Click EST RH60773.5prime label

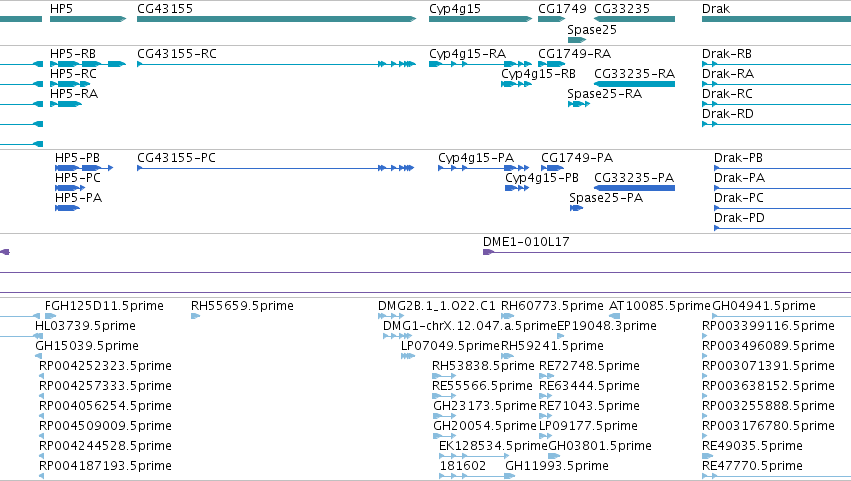pyautogui.click(x=552, y=306)
